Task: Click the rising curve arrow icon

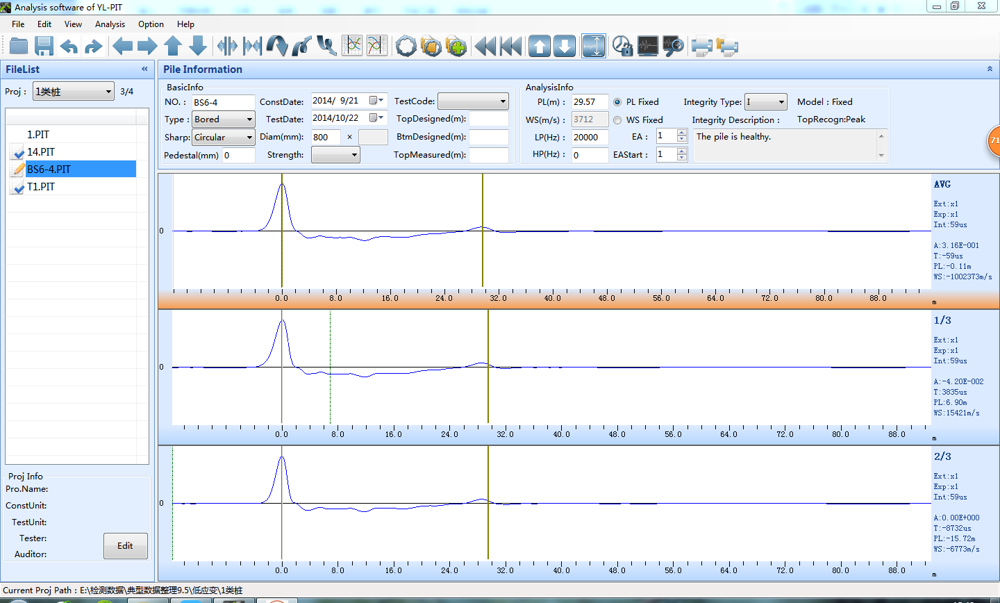Action: click(x=302, y=46)
